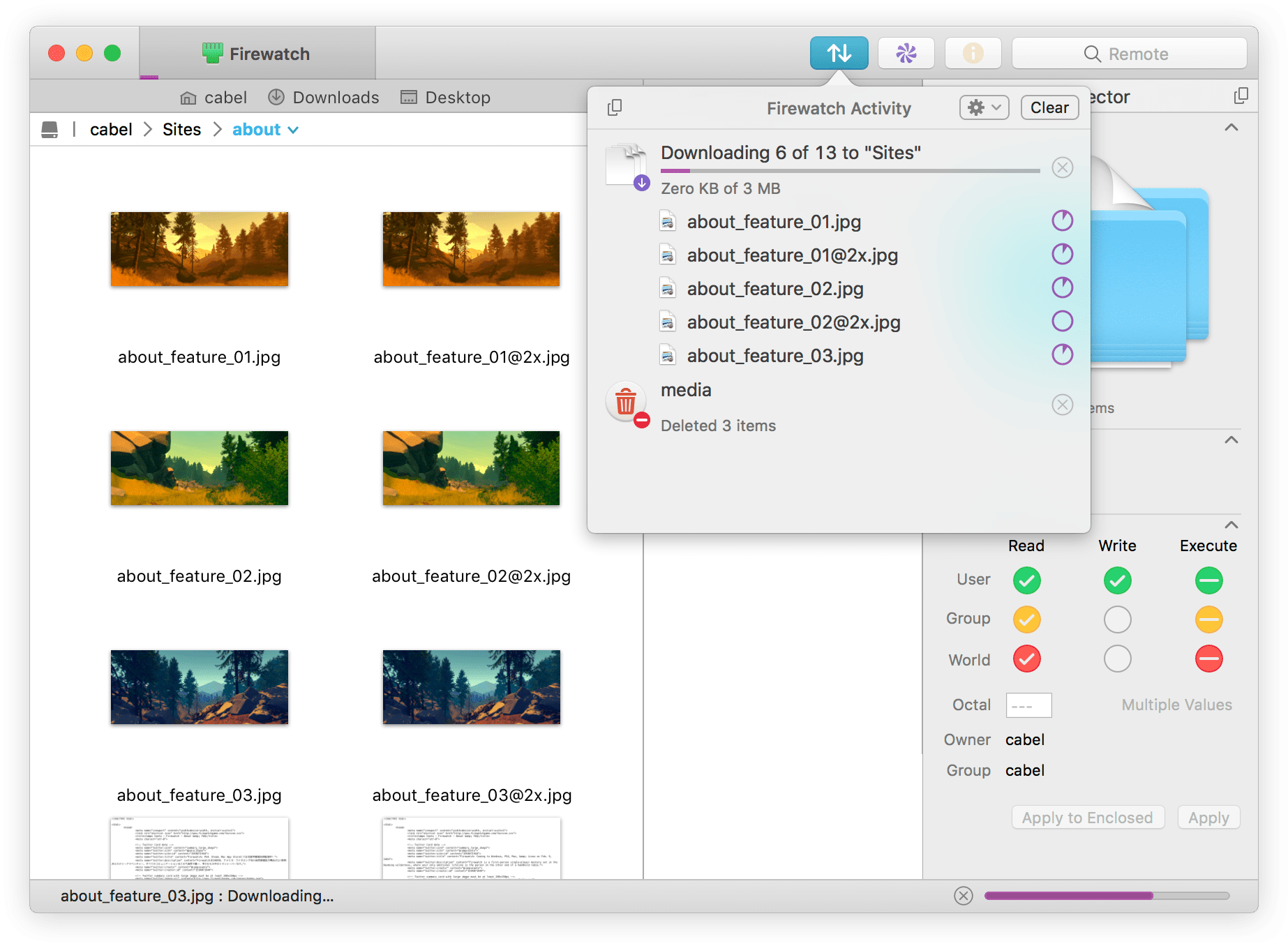Open the activity gear options dropdown
1288x946 pixels.
pyautogui.click(x=984, y=107)
